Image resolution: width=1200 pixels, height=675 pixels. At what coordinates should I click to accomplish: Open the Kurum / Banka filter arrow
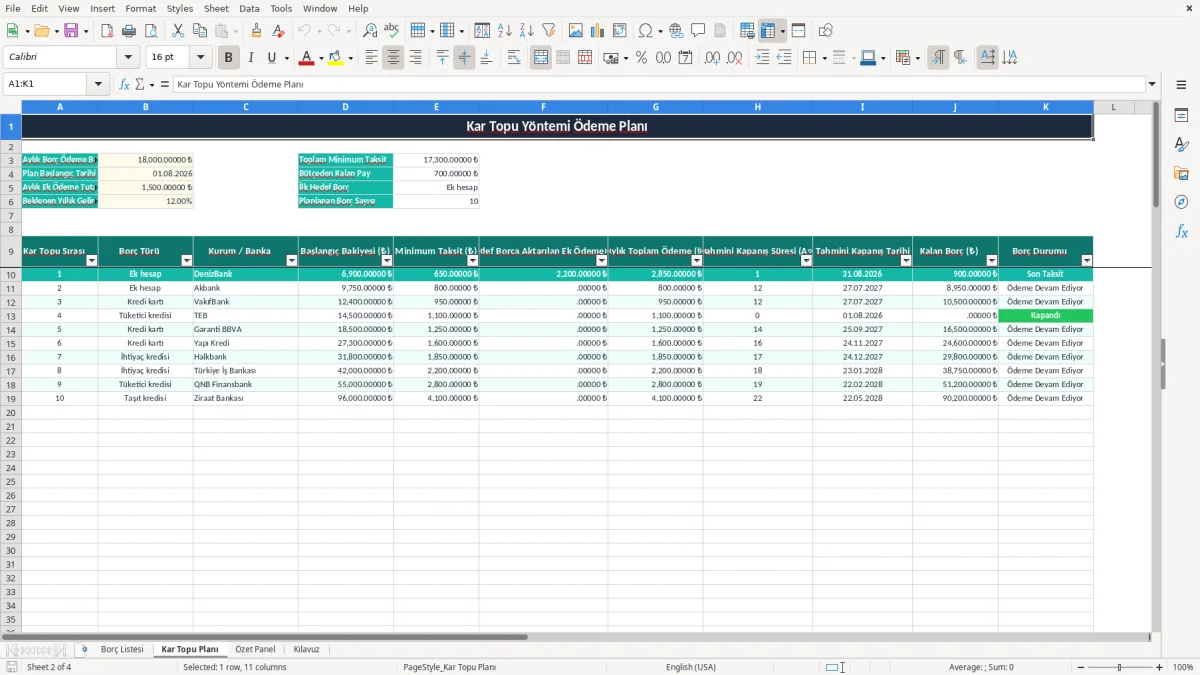point(292,261)
